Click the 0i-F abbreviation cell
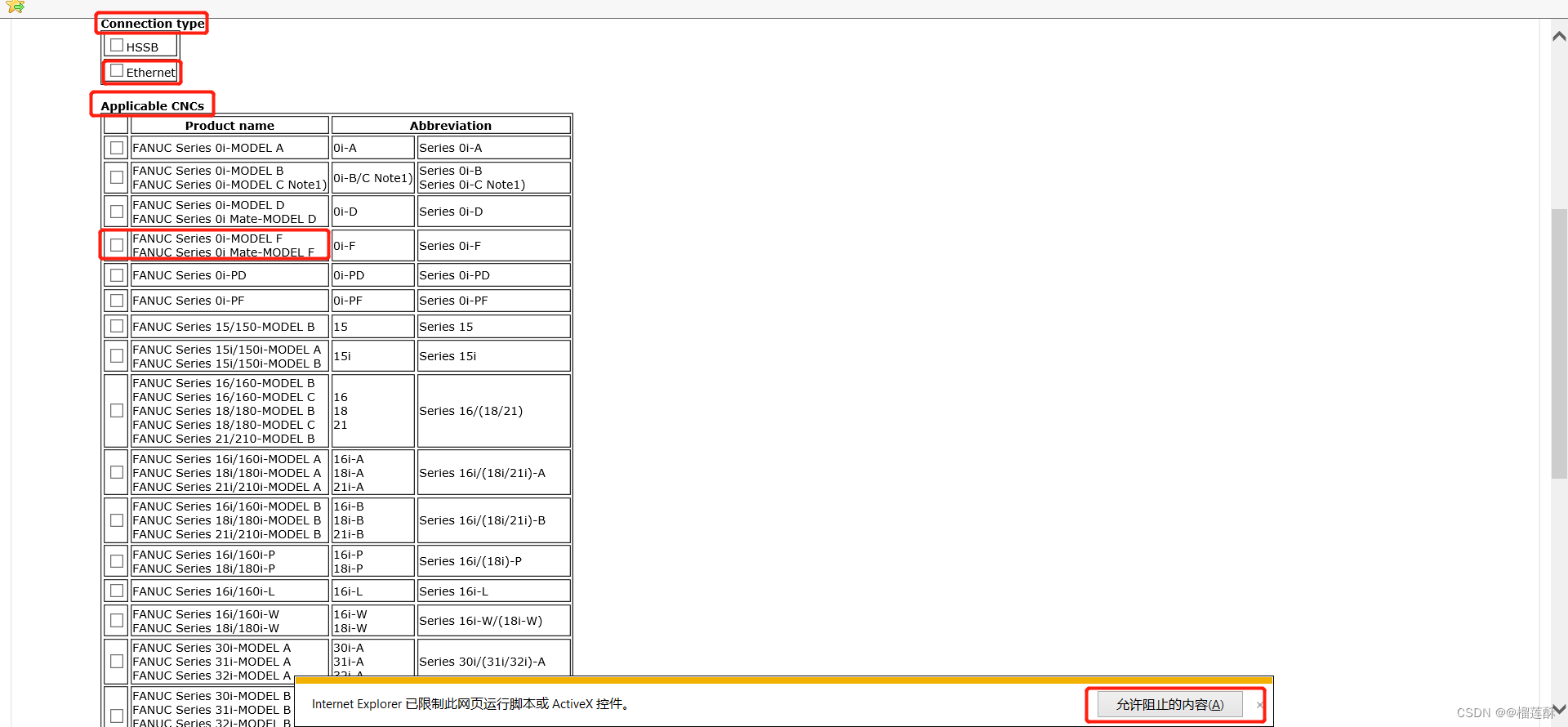This screenshot has height=727, width=1568. (372, 245)
